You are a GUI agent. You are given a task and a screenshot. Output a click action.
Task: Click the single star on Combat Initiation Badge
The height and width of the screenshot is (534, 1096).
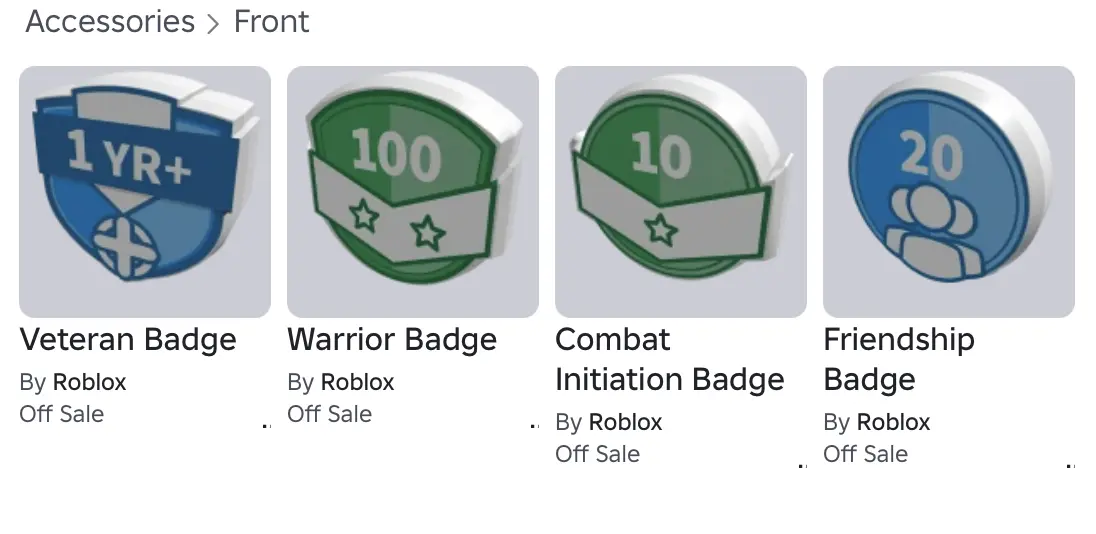(660, 229)
